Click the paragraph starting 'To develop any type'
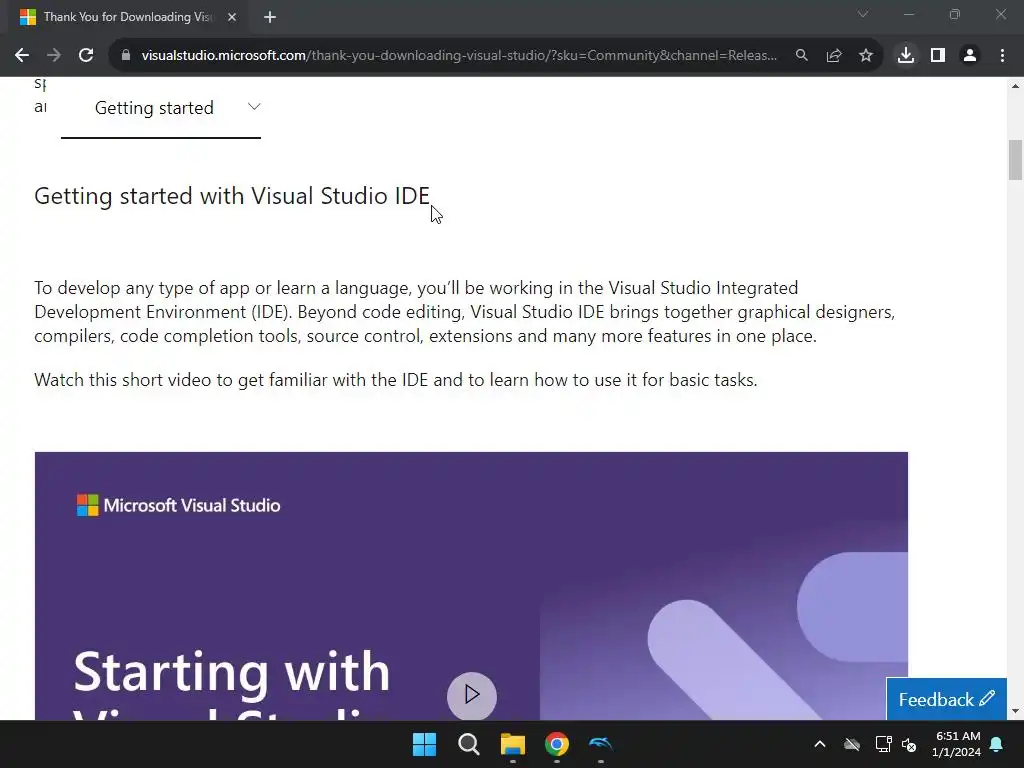Screen dimensions: 1024x768 [x=464, y=312]
